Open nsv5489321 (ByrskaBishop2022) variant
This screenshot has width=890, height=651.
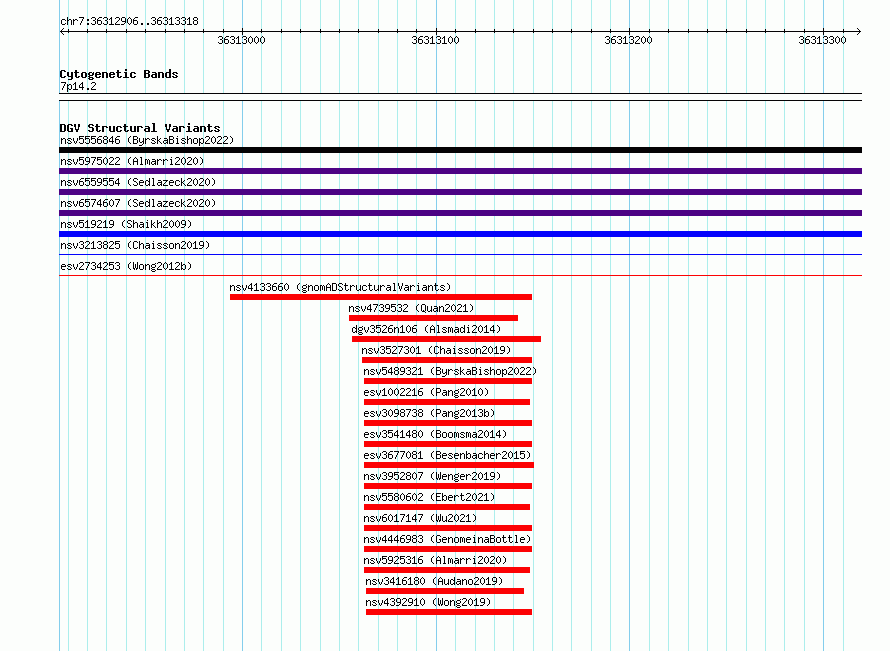pos(450,371)
